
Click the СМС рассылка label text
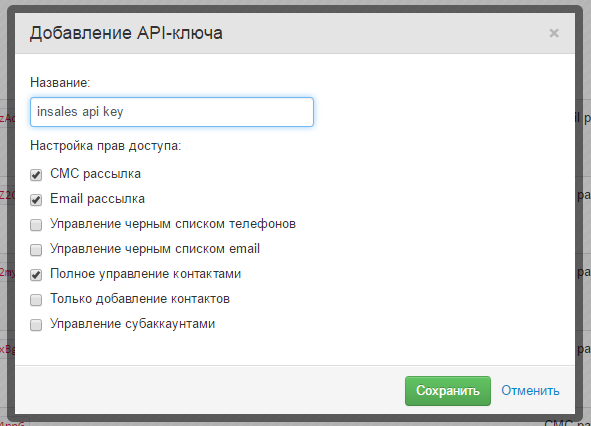tap(95, 174)
